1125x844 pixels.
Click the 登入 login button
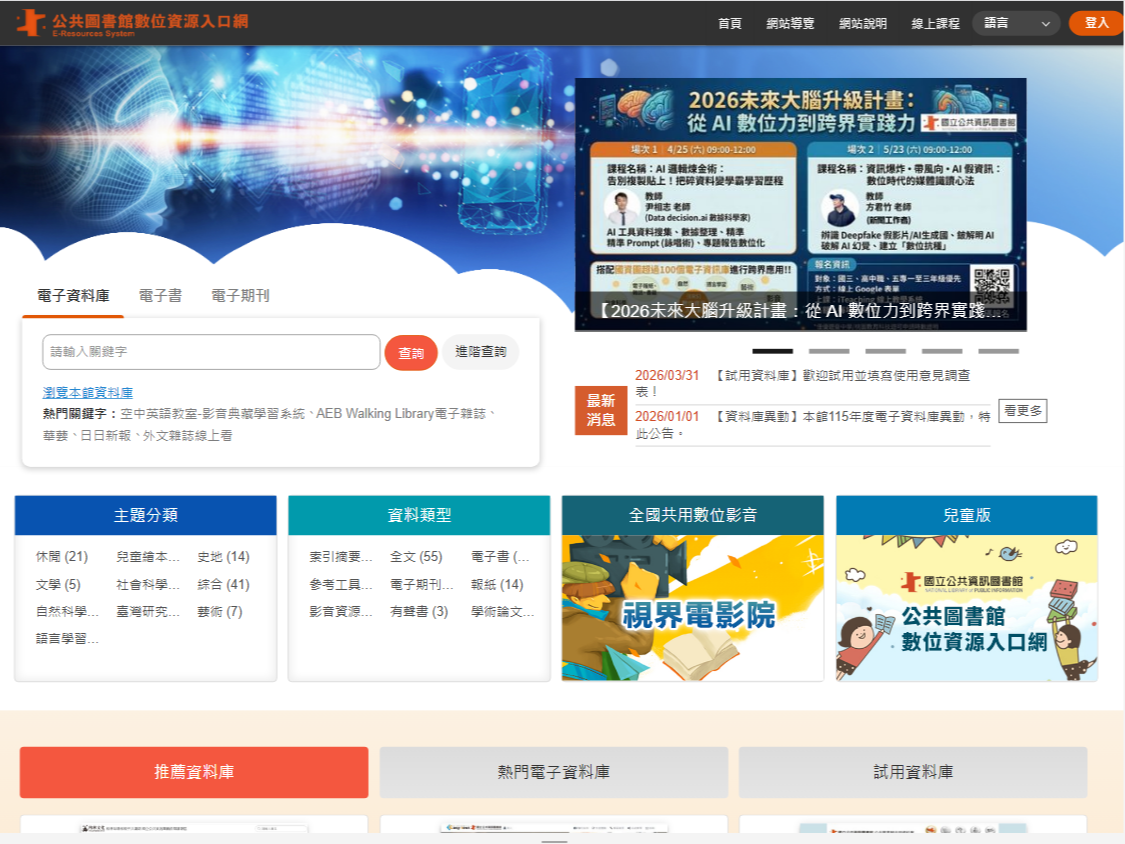(1095, 21)
